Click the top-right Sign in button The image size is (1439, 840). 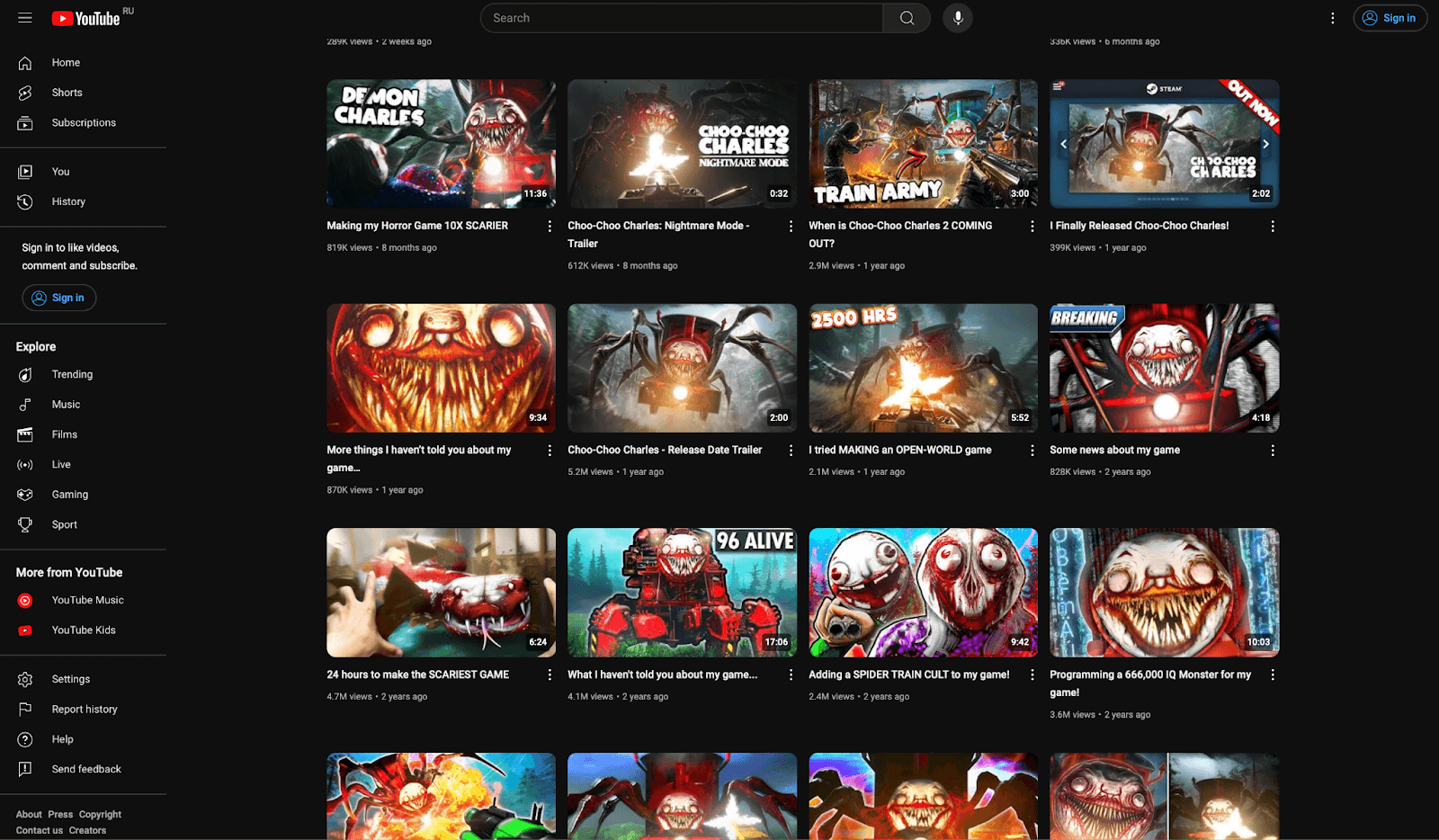pyautogui.click(x=1390, y=18)
